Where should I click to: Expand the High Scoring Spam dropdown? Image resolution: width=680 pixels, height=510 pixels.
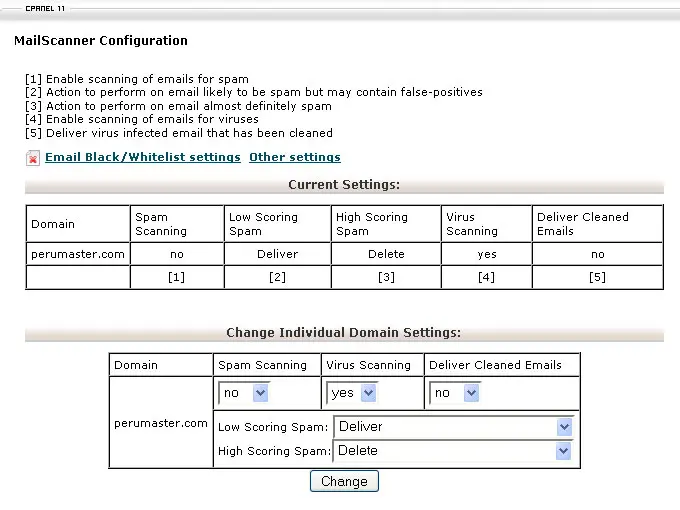click(x=453, y=451)
